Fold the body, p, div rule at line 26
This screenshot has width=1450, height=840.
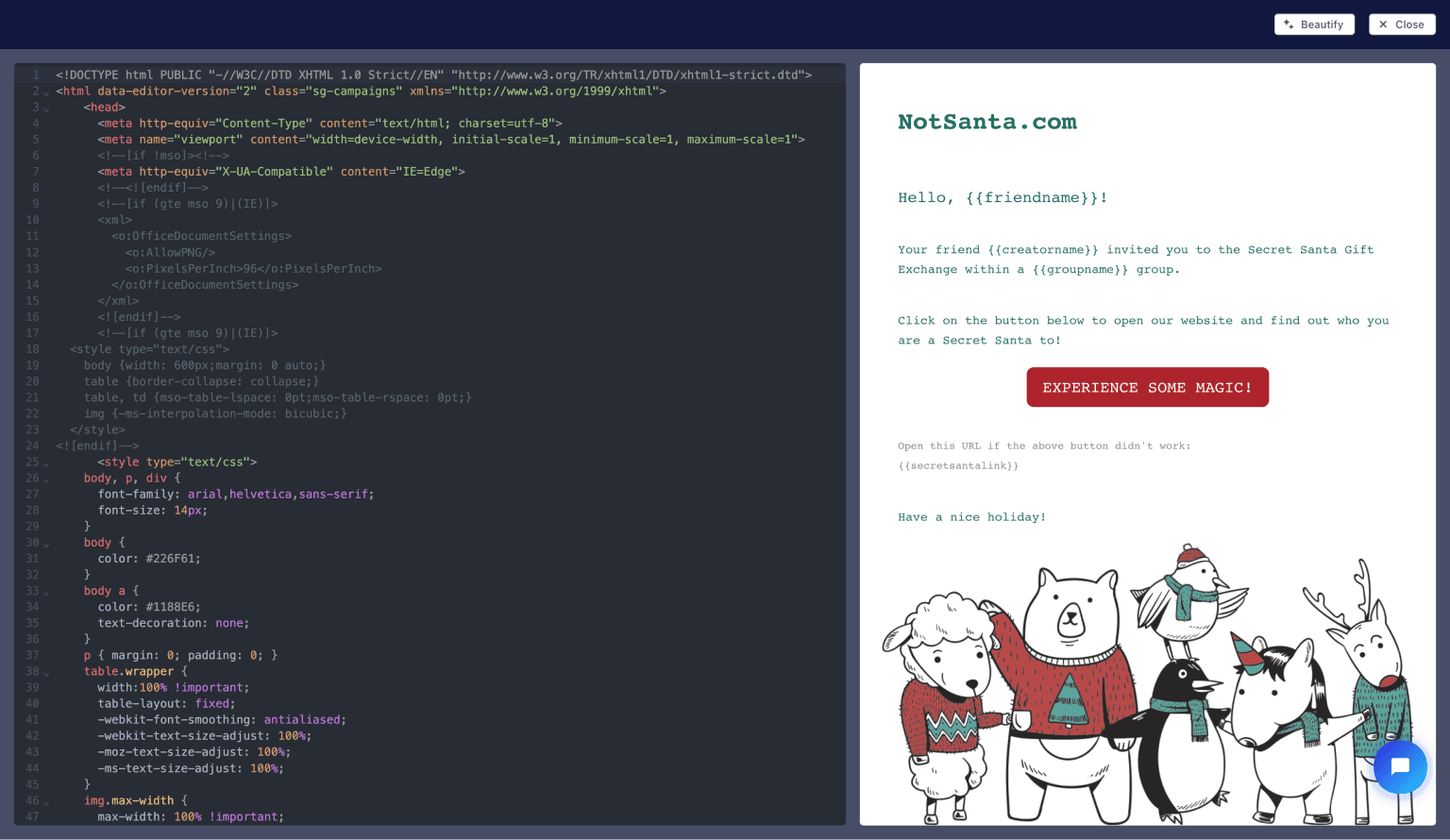tap(46, 479)
